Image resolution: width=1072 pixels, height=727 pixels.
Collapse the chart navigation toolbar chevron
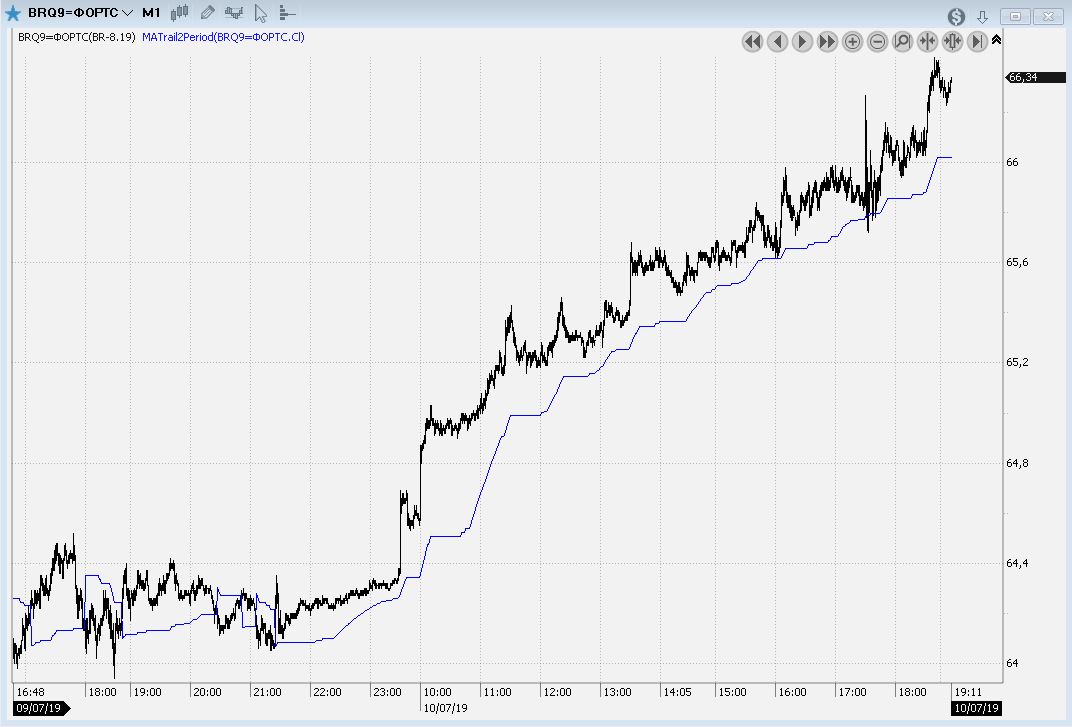point(997,39)
